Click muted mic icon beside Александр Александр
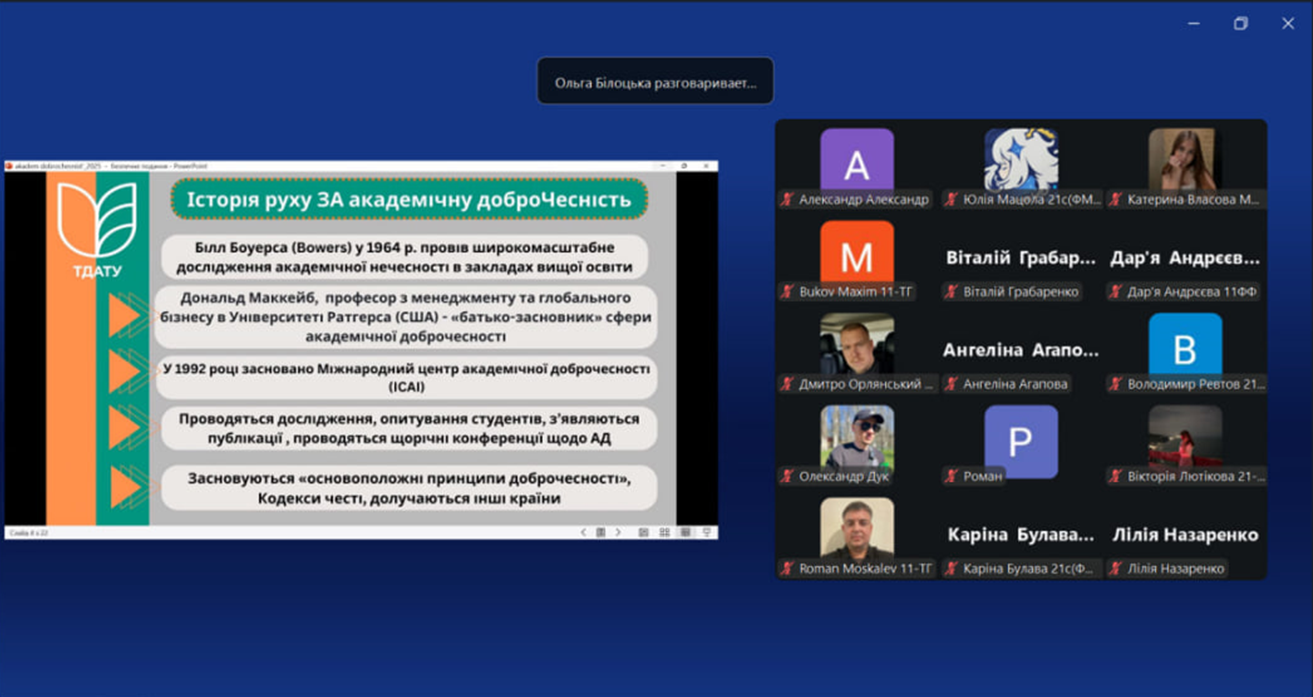1313x697 pixels. click(x=788, y=200)
